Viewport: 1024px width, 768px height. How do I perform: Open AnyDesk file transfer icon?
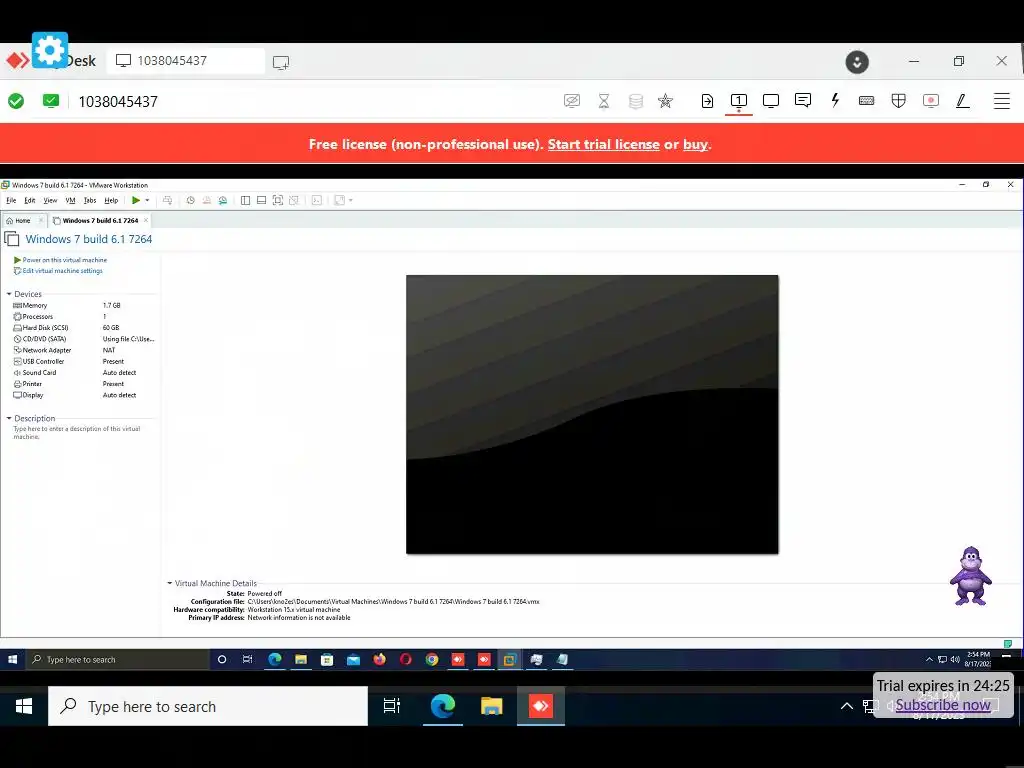point(707,101)
